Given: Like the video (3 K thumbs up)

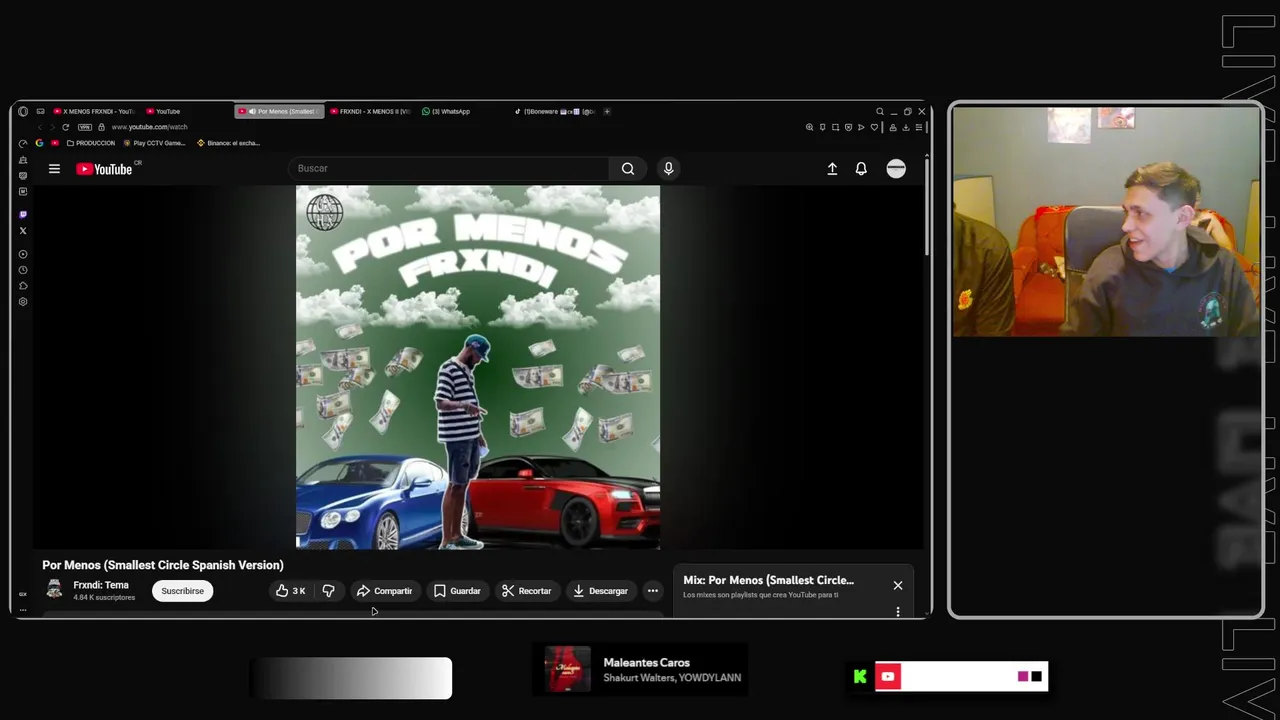Looking at the screenshot, I should tap(291, 591).
